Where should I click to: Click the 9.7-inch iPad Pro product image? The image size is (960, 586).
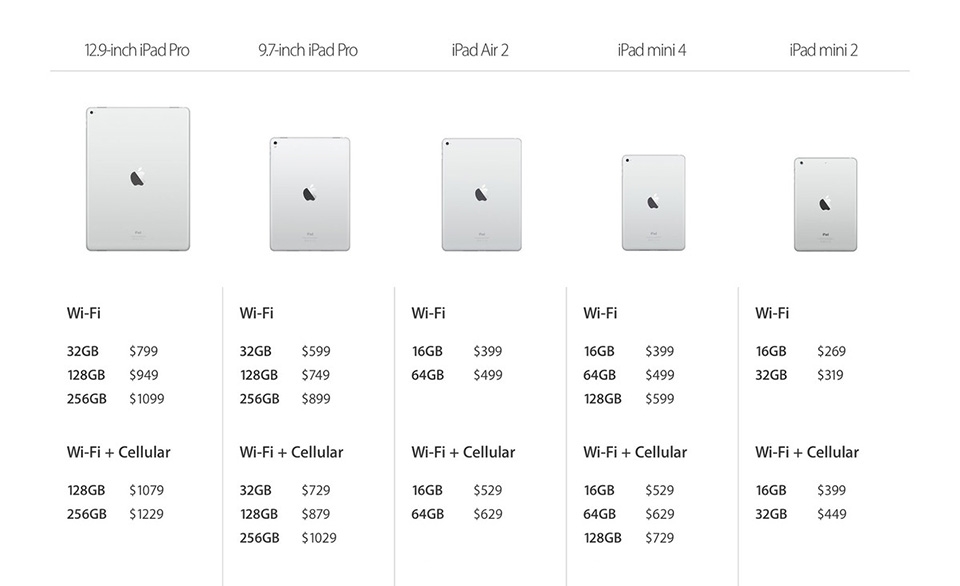coord(310,194)
